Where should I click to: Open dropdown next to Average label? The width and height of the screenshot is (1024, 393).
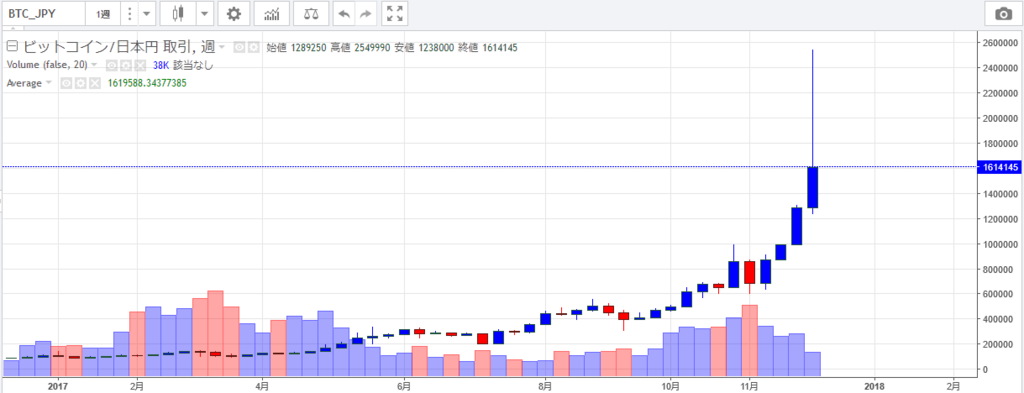[48, 83]
